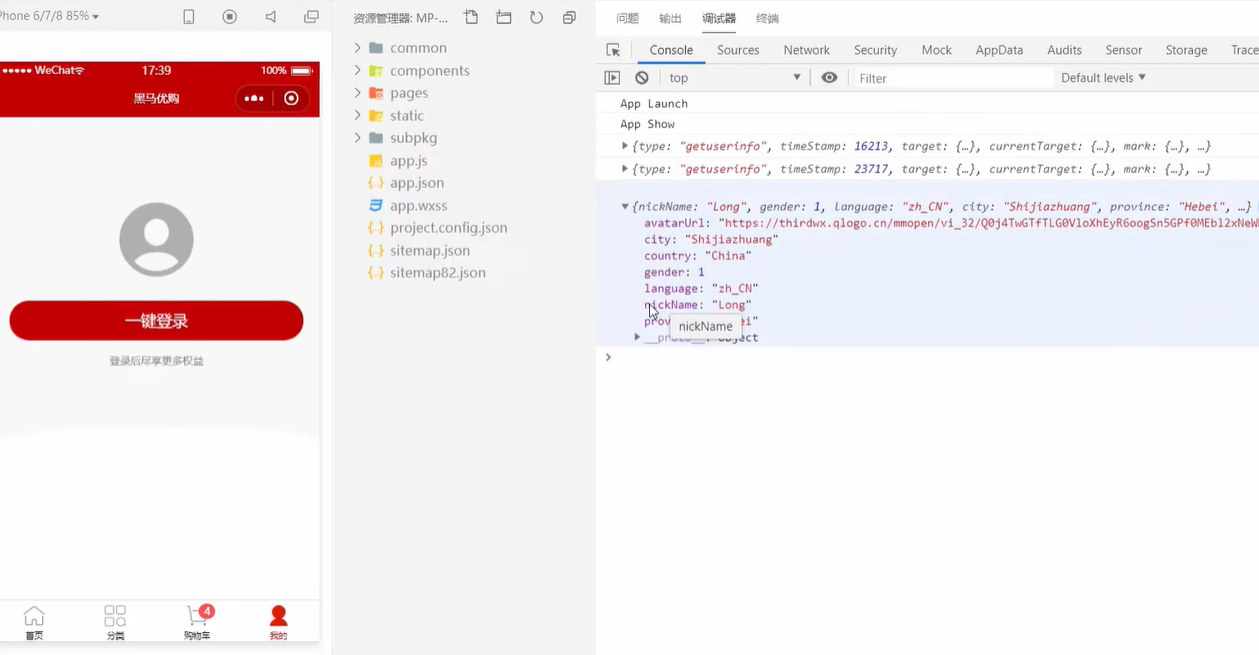Screen dimensions: 1259x655
Task: Expand the getuserinfo log with timeStamp 16213
Action: [x=625, y=146]
